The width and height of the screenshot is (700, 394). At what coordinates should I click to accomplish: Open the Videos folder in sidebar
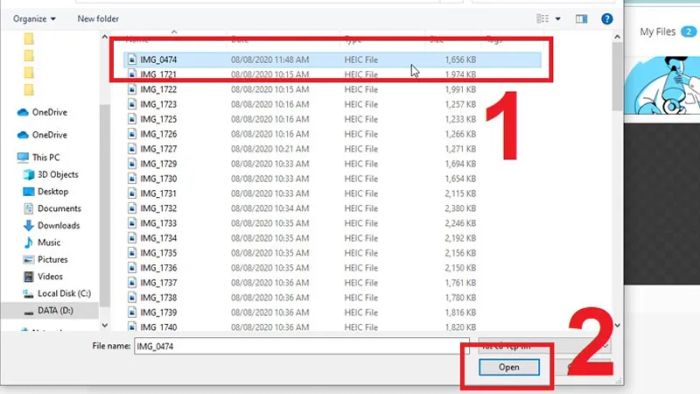(x=43, y=276)
